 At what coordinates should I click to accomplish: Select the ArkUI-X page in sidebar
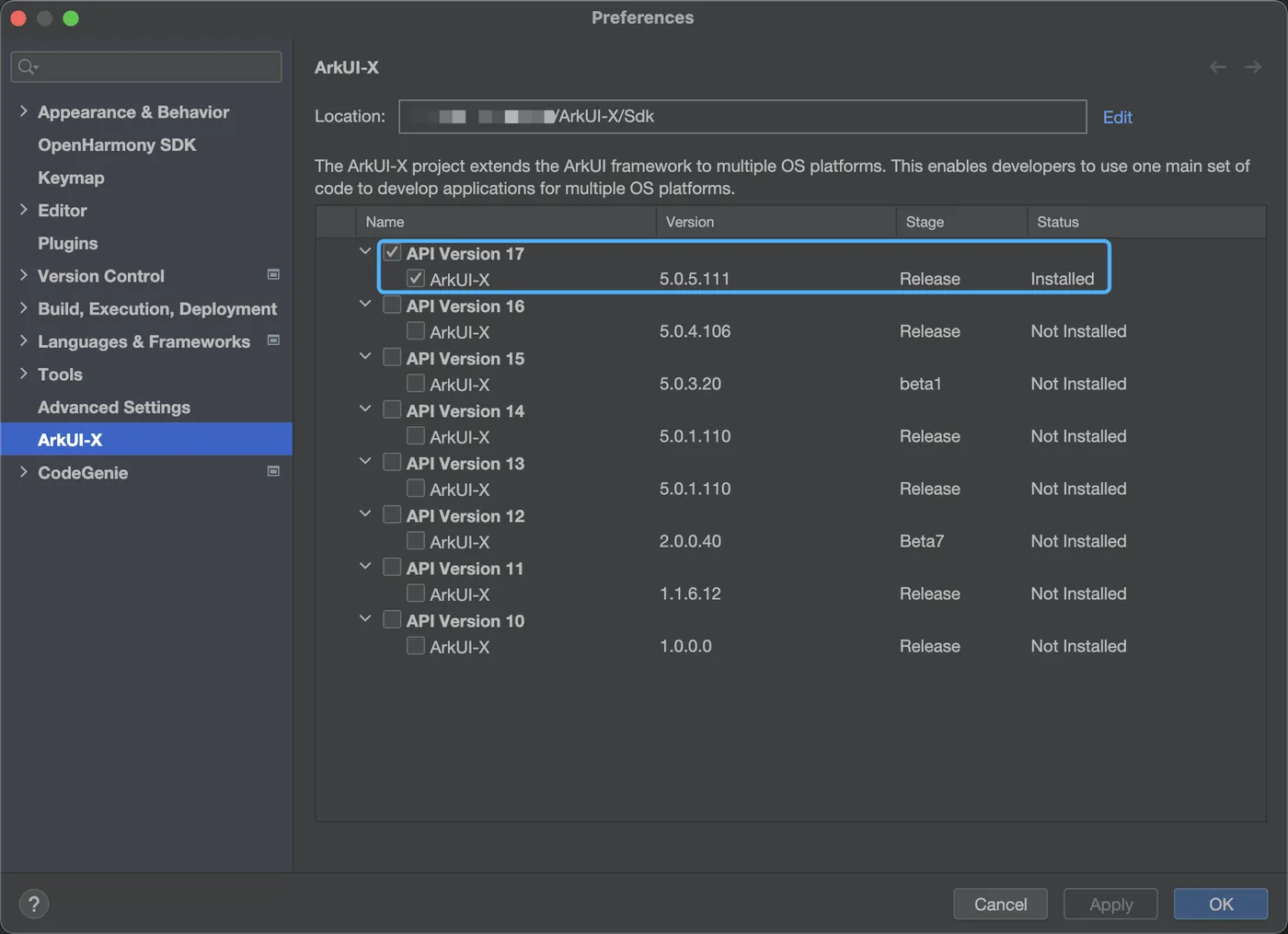[146, 439]
